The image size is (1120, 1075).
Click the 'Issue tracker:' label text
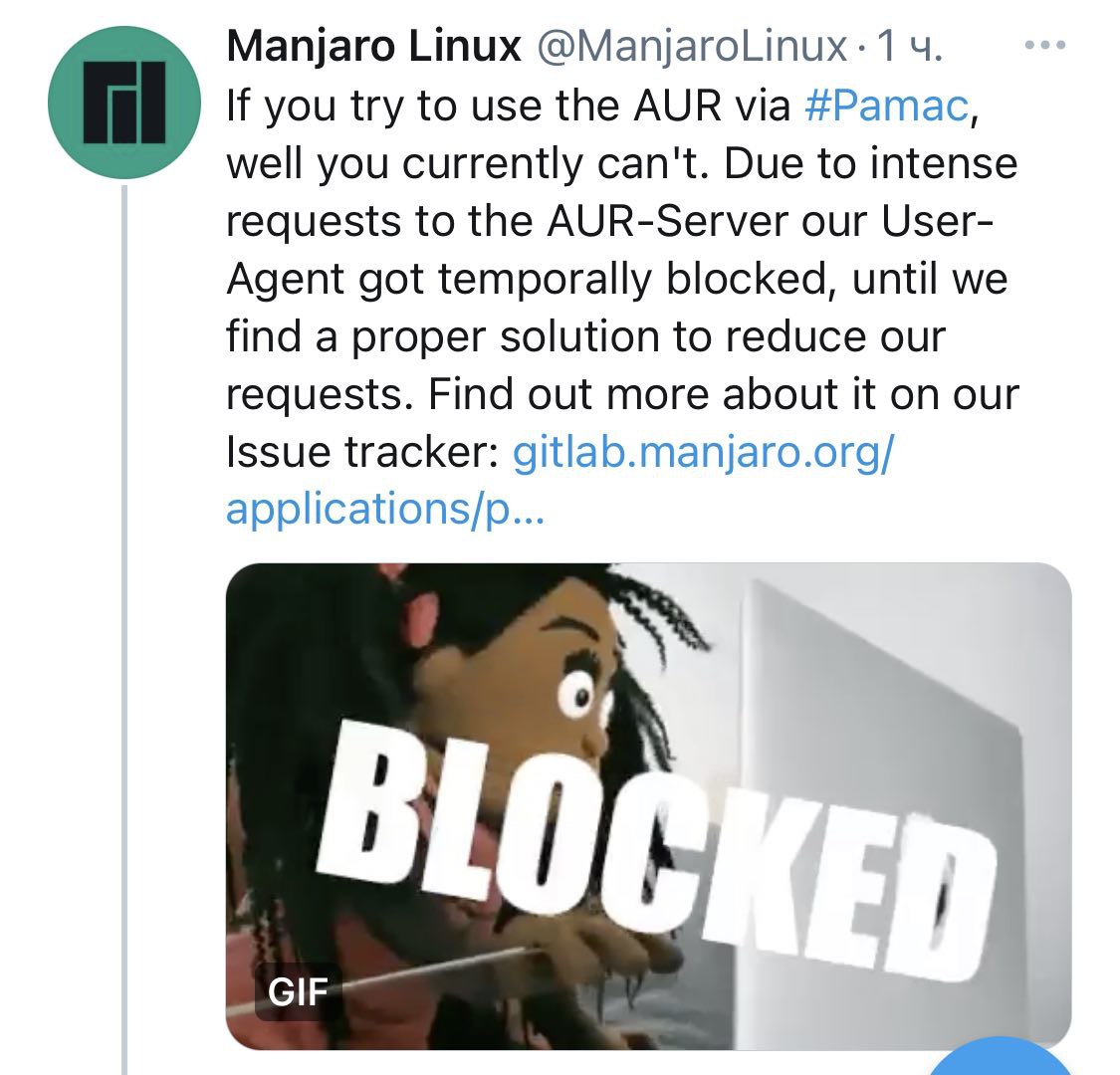coord(362,452)
